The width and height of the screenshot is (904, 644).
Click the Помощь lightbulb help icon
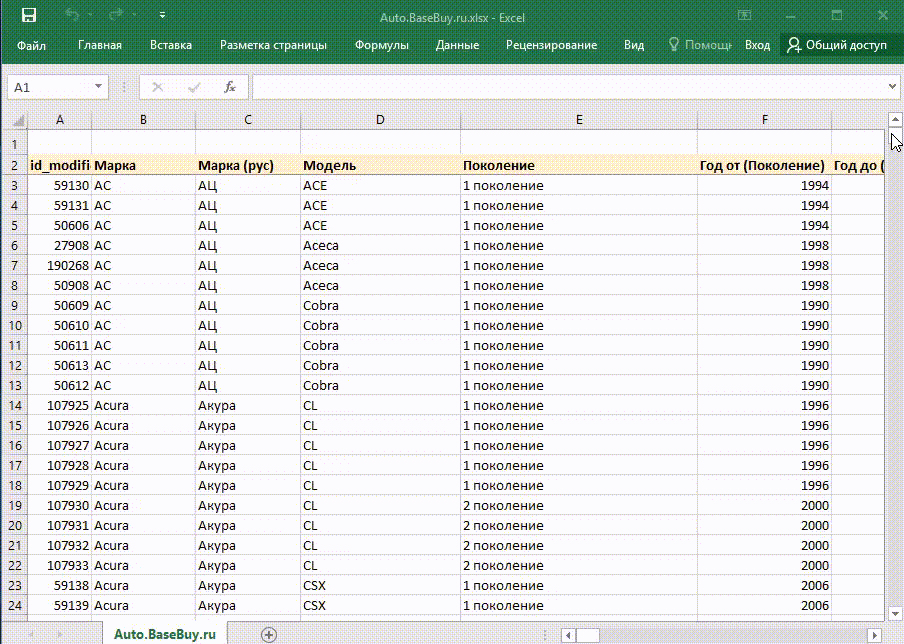(673, 44)
